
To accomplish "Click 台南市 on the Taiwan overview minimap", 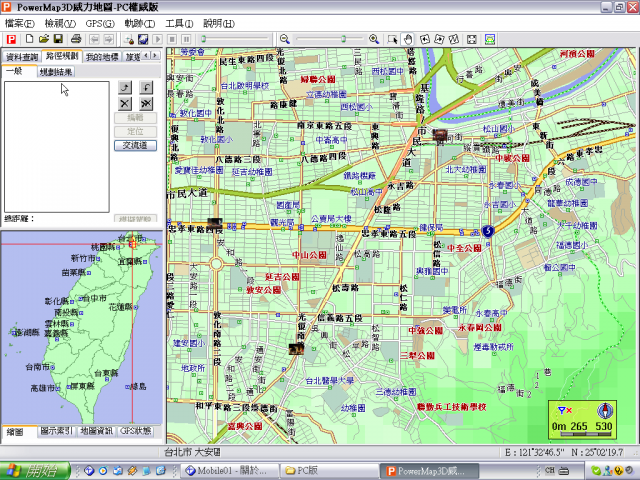I will pos(40,367).
